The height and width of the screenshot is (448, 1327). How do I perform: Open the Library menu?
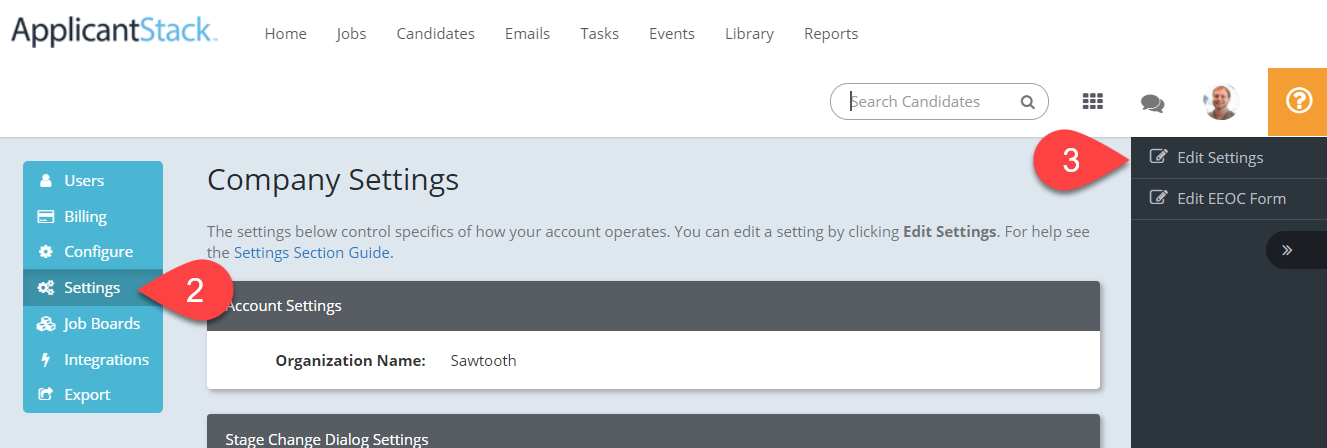[x=749, y=33]
